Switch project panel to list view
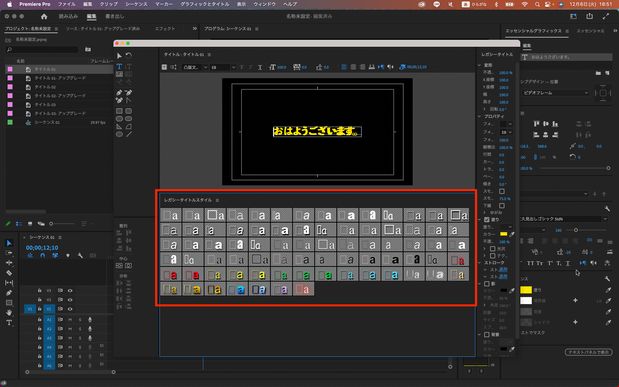Viewport: 619px width, 387px height. coord(19,224)
